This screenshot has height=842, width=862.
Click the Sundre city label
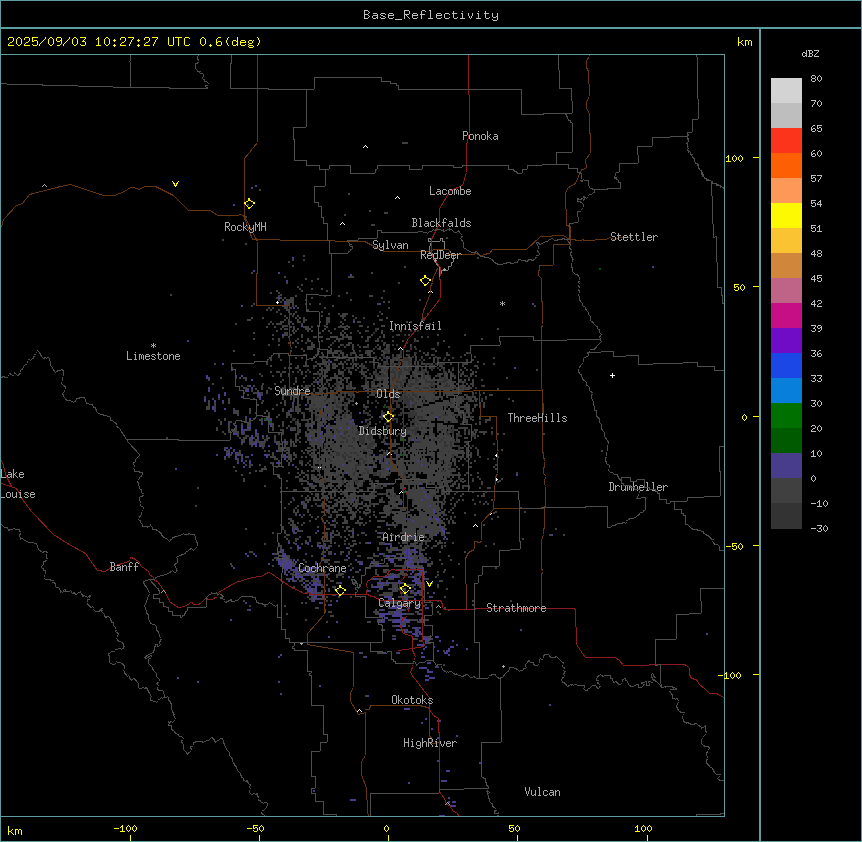point(292,391)
